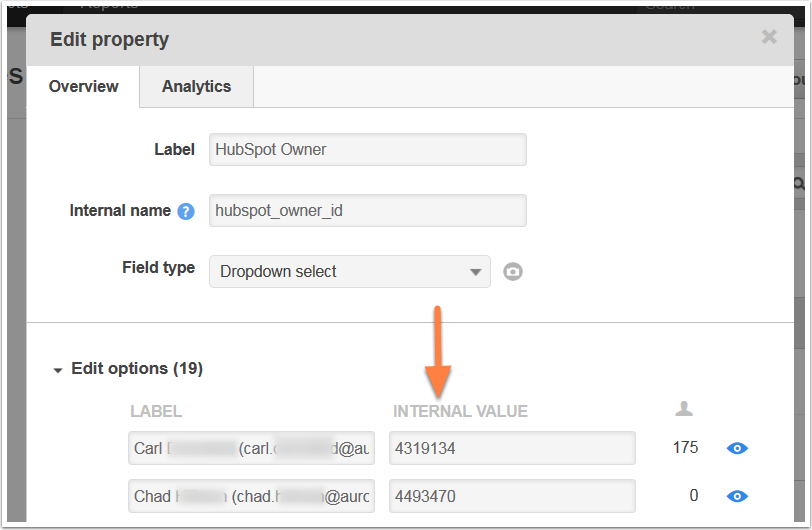Toggle visibility eye for Carl option
This screenshot has height=530, width=812.
click(x=737, y=448)
